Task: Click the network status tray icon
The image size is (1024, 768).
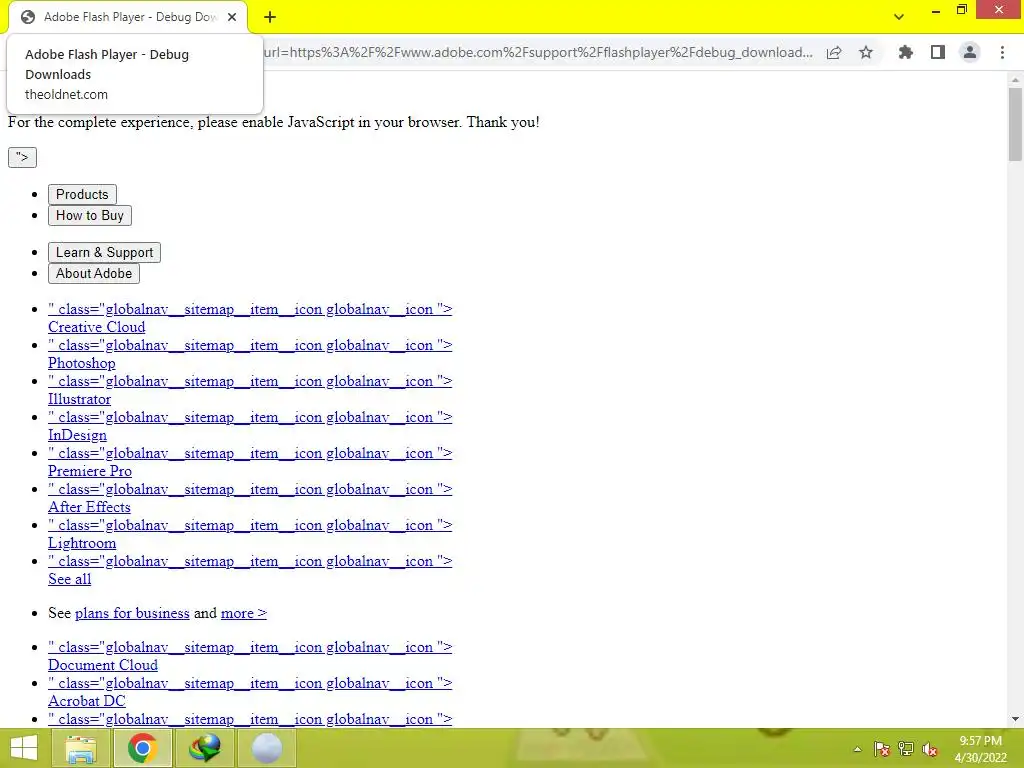Action: pyautogui.click(x=906, y=749)
